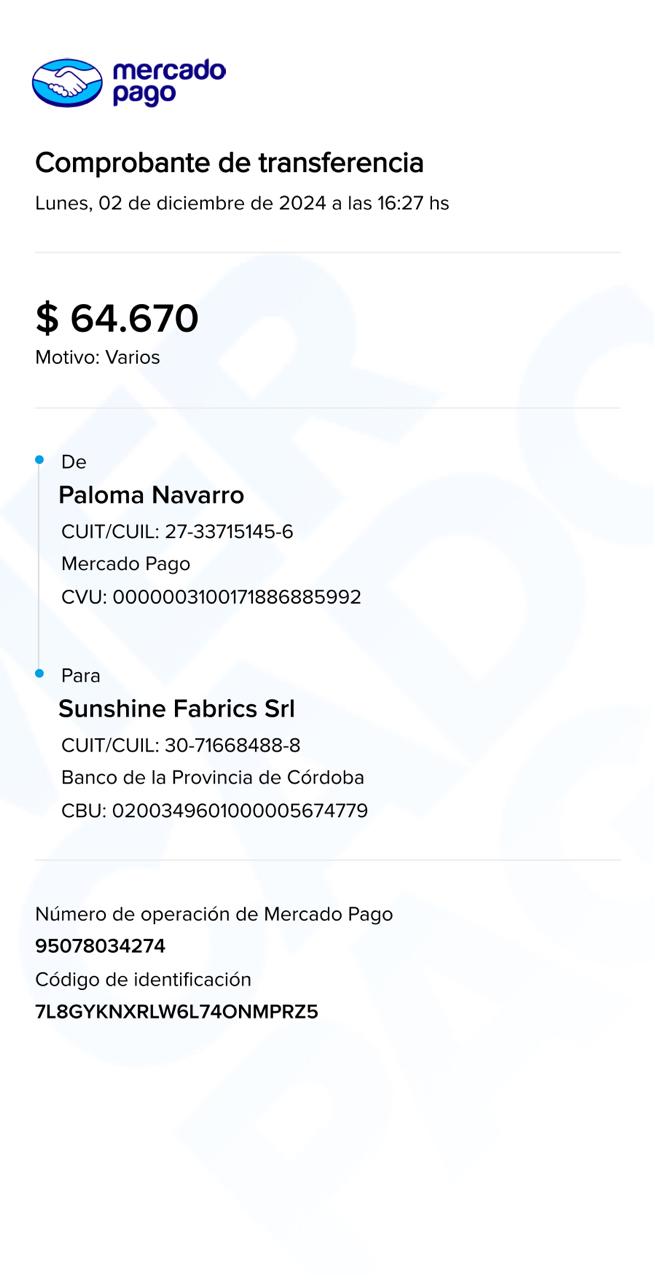Viewport: 655px width, 1280px height.
Task: Click the blue dot beside "De"
Action: tap(40, 460)
